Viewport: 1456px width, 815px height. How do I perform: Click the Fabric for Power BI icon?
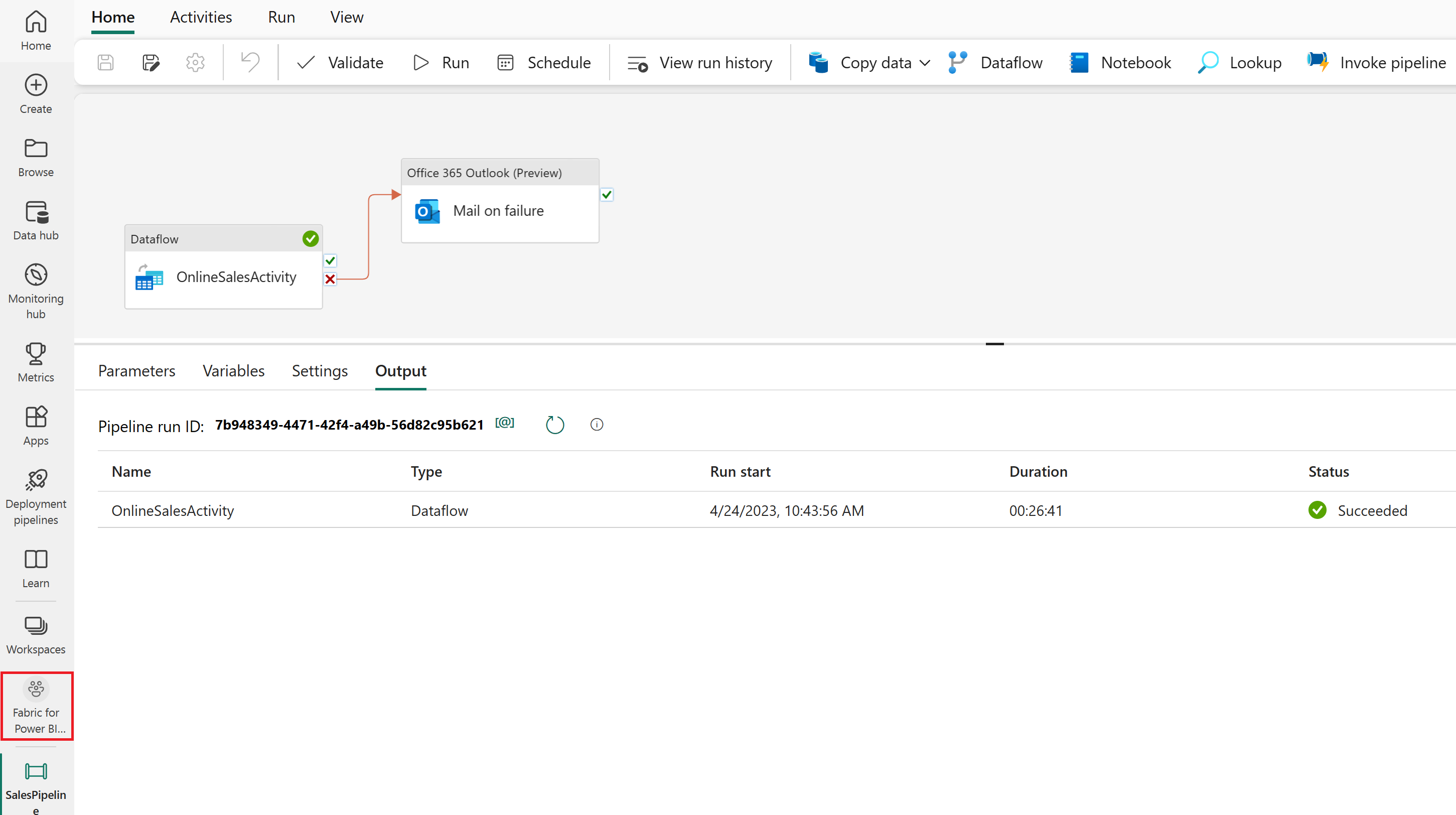36,704
